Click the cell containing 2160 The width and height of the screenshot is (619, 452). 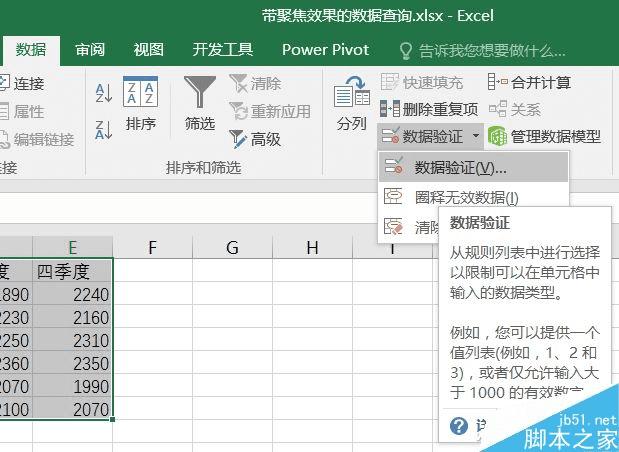click(x=73, y=317)
